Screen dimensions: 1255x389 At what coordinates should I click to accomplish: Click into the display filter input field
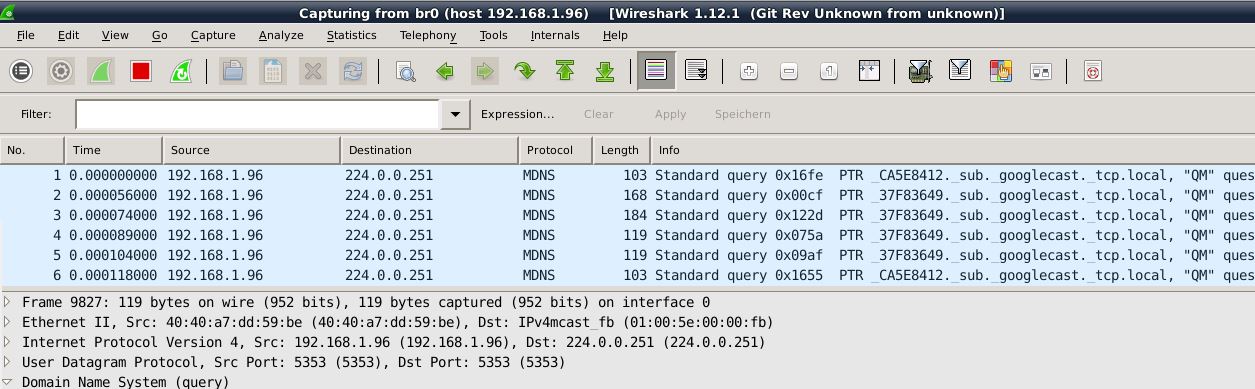coord(258,114)
